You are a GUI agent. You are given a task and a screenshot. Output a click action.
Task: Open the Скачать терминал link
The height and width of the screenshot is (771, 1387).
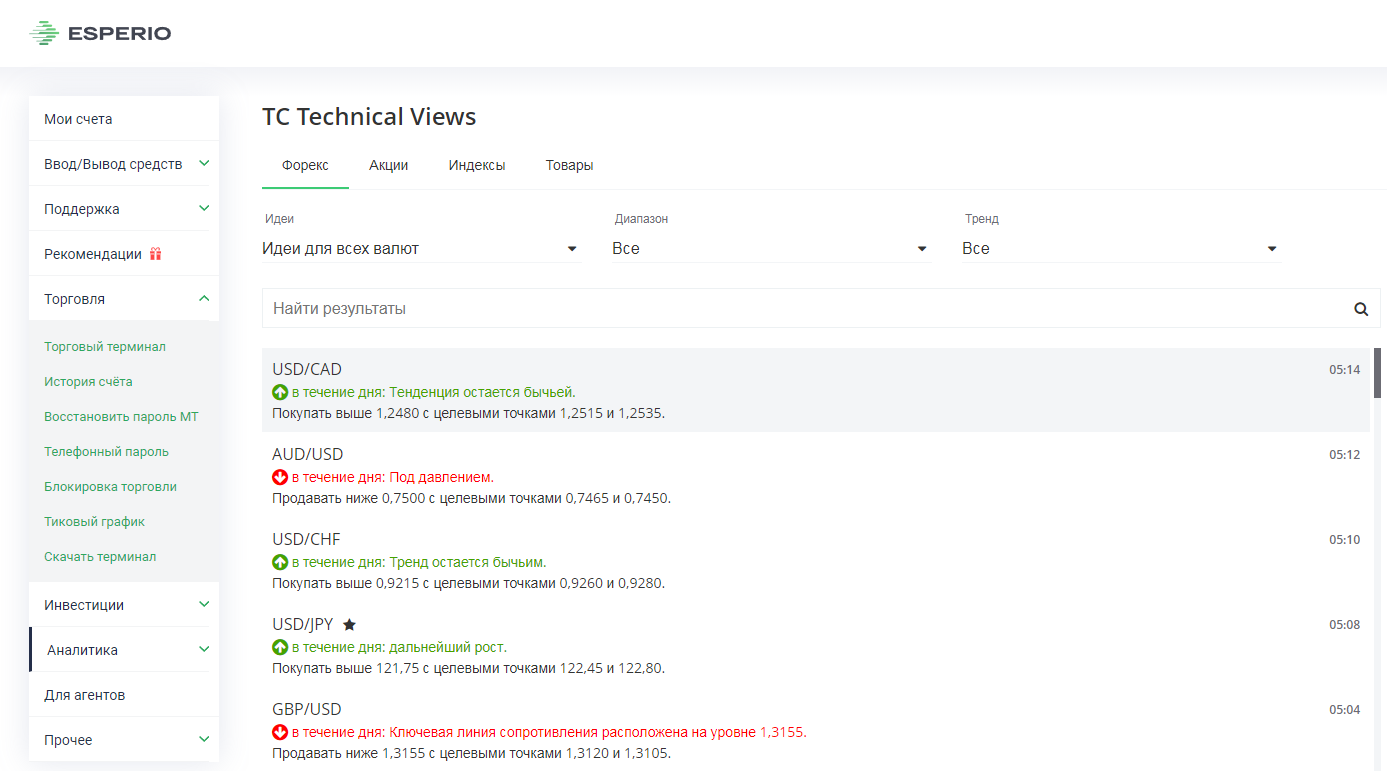100,556
